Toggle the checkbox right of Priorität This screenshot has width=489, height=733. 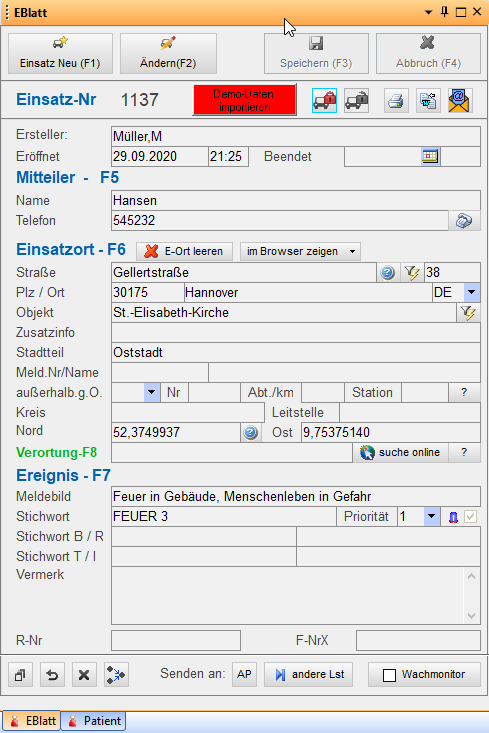click(x=470, y=517)
